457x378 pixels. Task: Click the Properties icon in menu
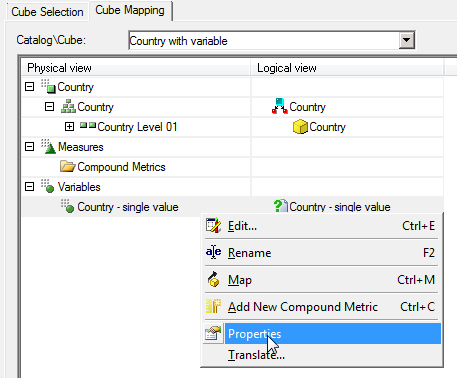pyautogui.click(x=213, y=333)
